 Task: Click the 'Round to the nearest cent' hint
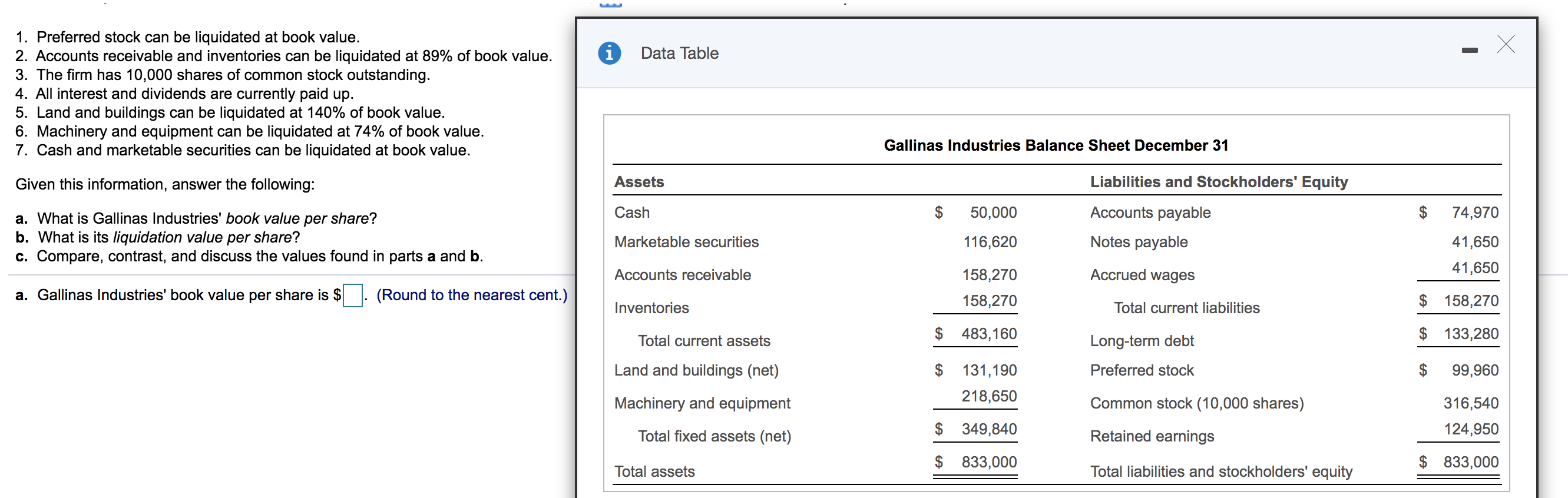click(x=471, y=296)
